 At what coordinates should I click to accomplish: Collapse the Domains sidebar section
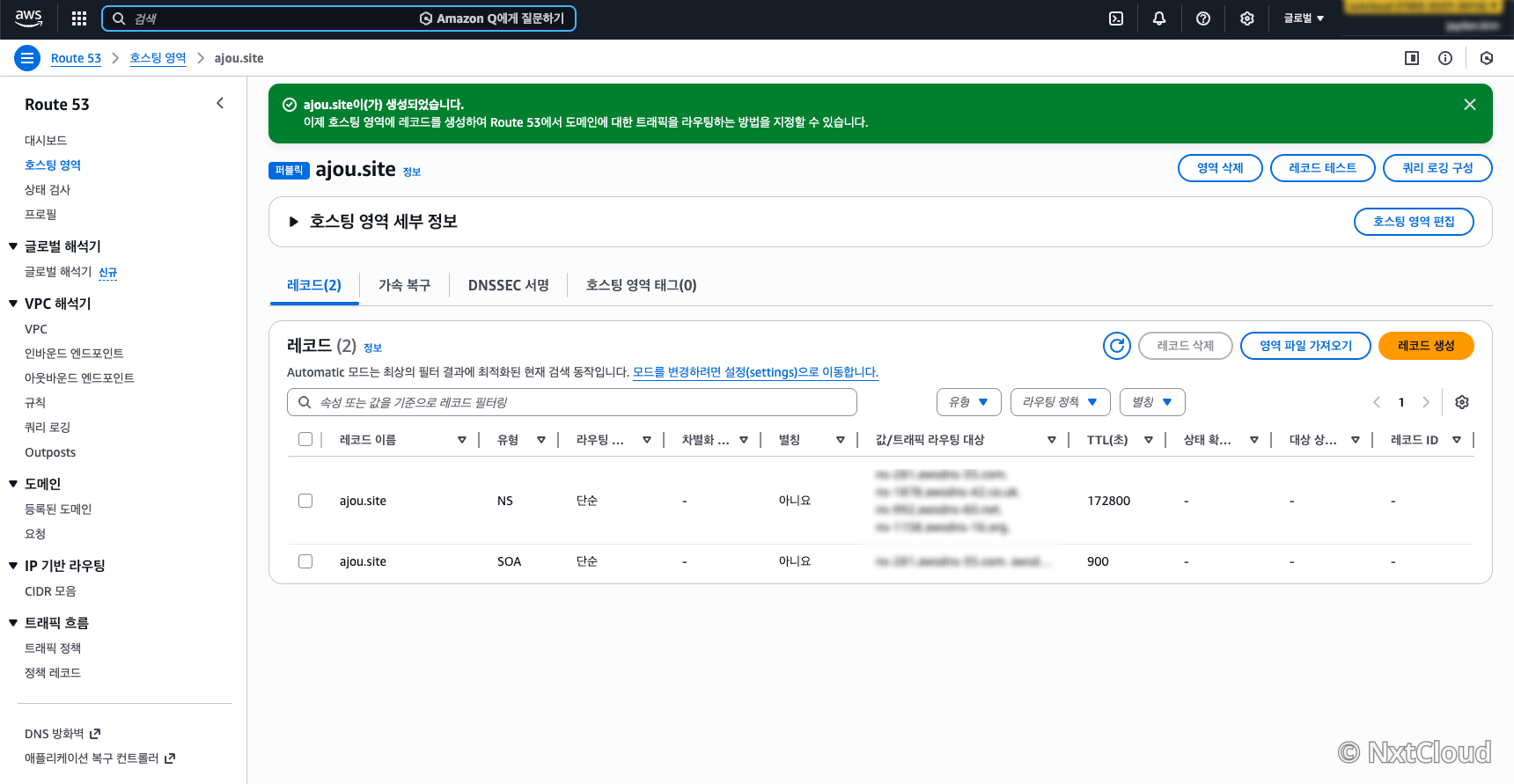(13, 484)
